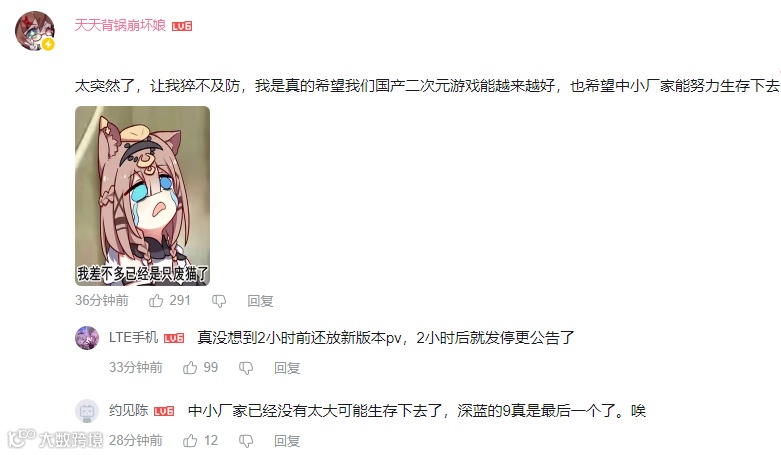This screenshot has width=781, height=455.
Task: Open username link 约见陈
Action: pos(129,411)
